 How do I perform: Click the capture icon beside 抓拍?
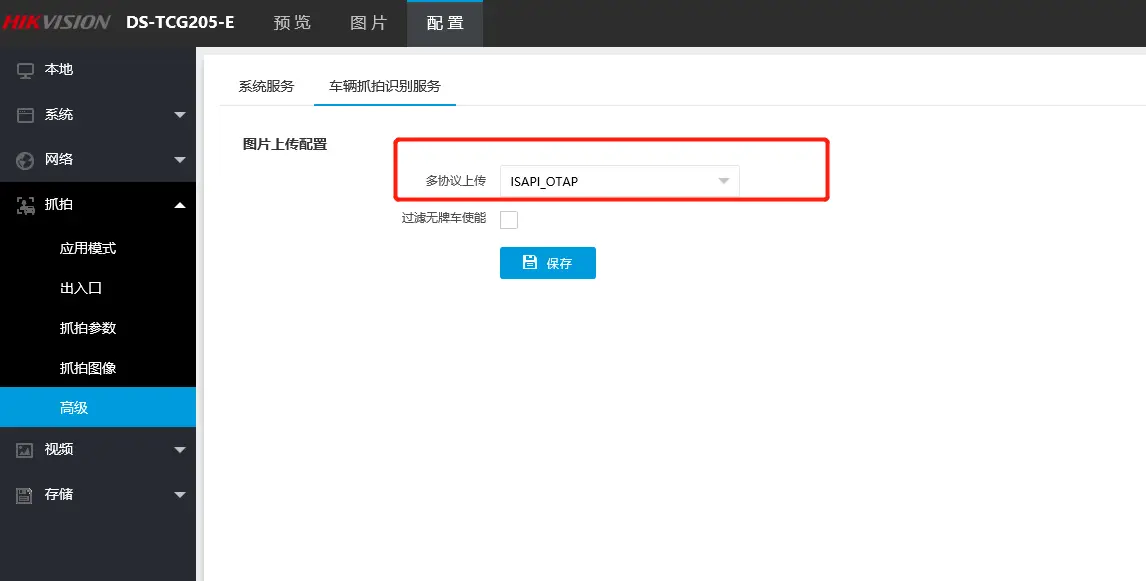click(x=25, y=205)
